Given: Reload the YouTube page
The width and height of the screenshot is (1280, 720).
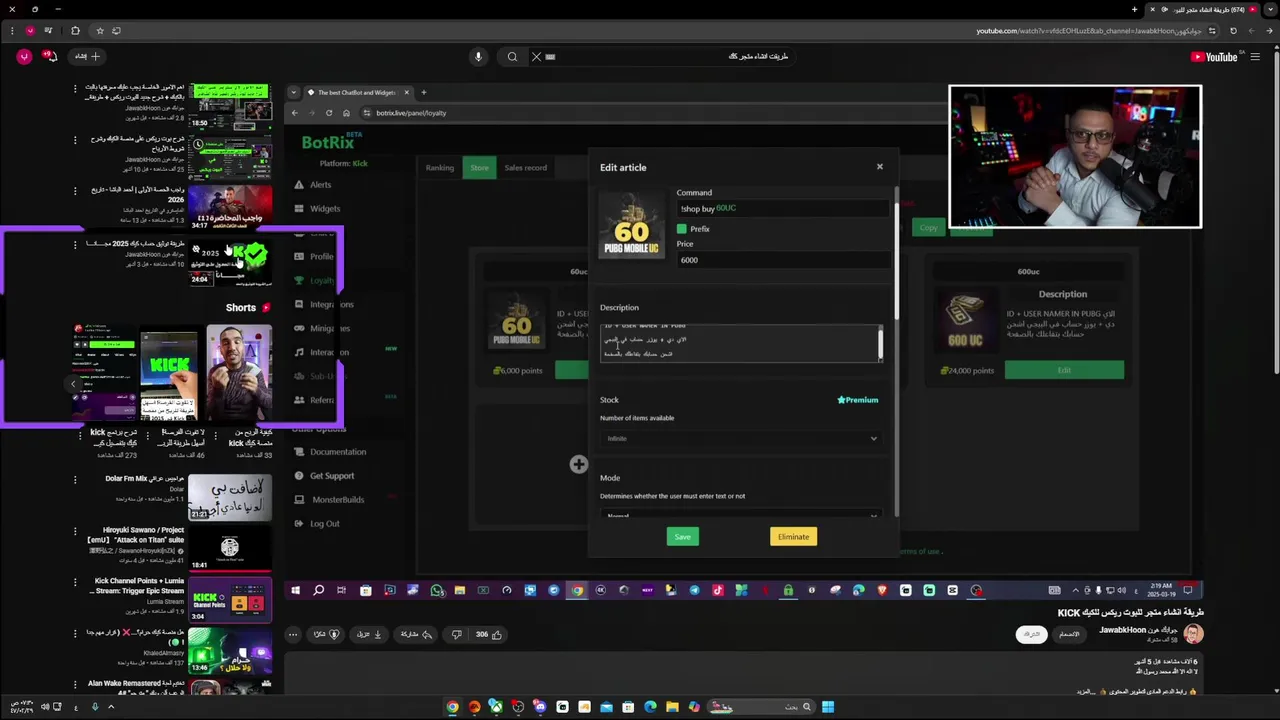Looking at the screenshot, I should click(1233, 31).
